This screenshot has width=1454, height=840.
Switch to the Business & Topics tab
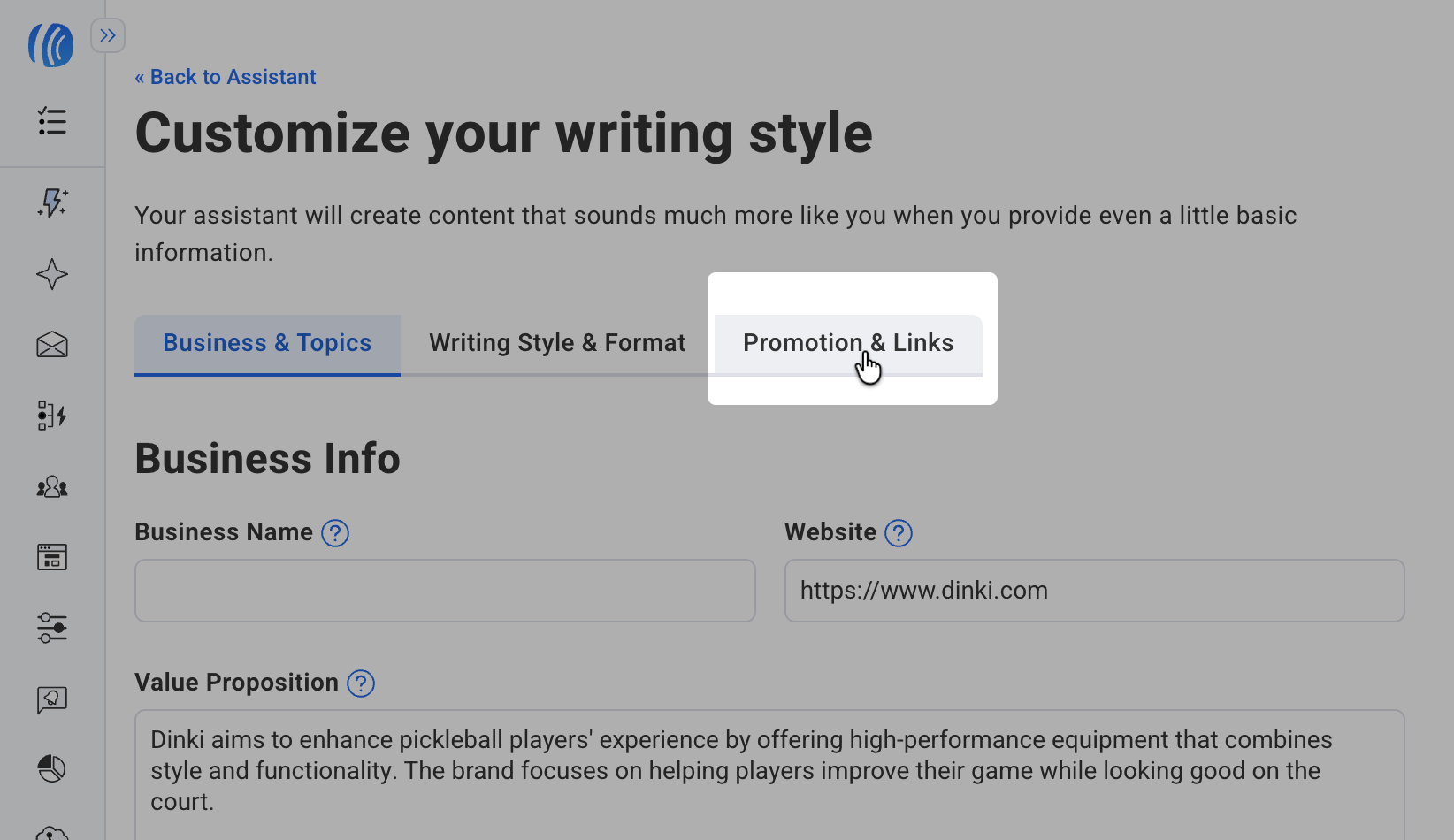(267, 343)
